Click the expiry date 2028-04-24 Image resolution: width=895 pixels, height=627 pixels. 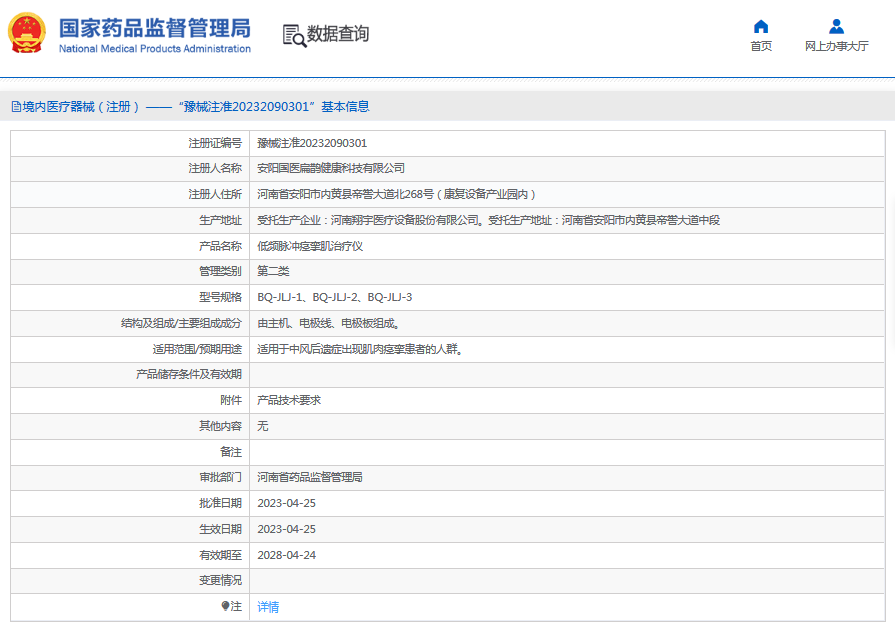tap(286, 555)
